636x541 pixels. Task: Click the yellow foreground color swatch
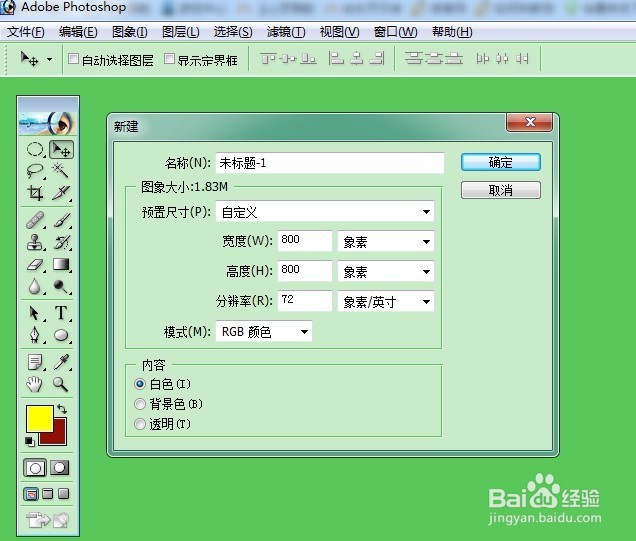39,417
